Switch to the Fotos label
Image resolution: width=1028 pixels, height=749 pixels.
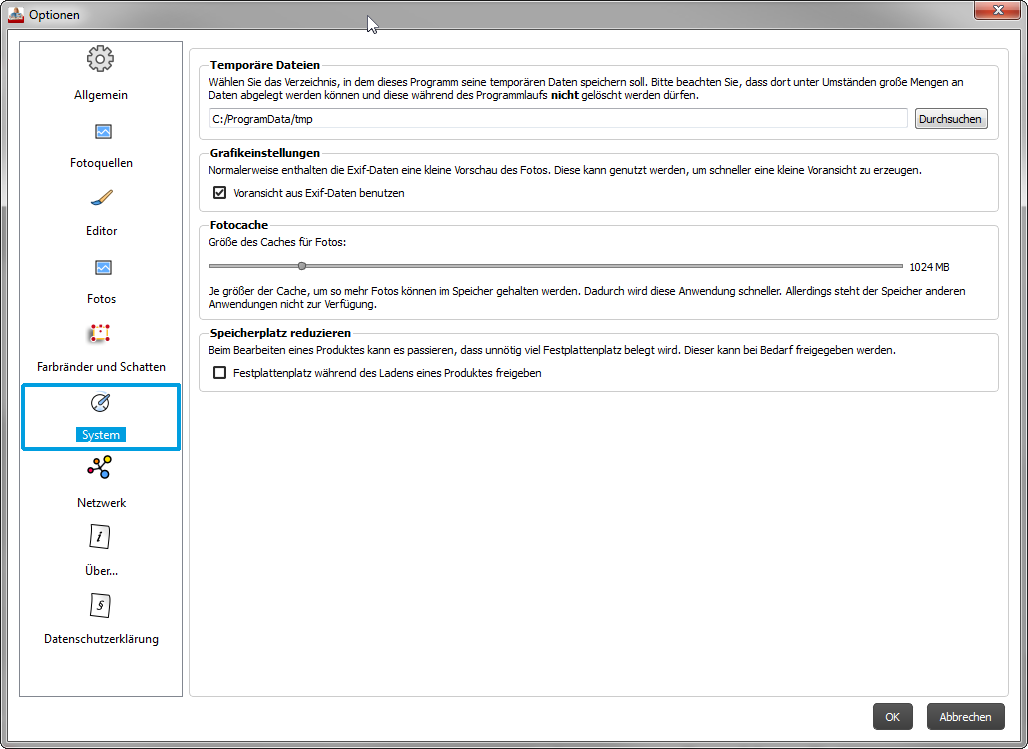click(x=101, y=298)
